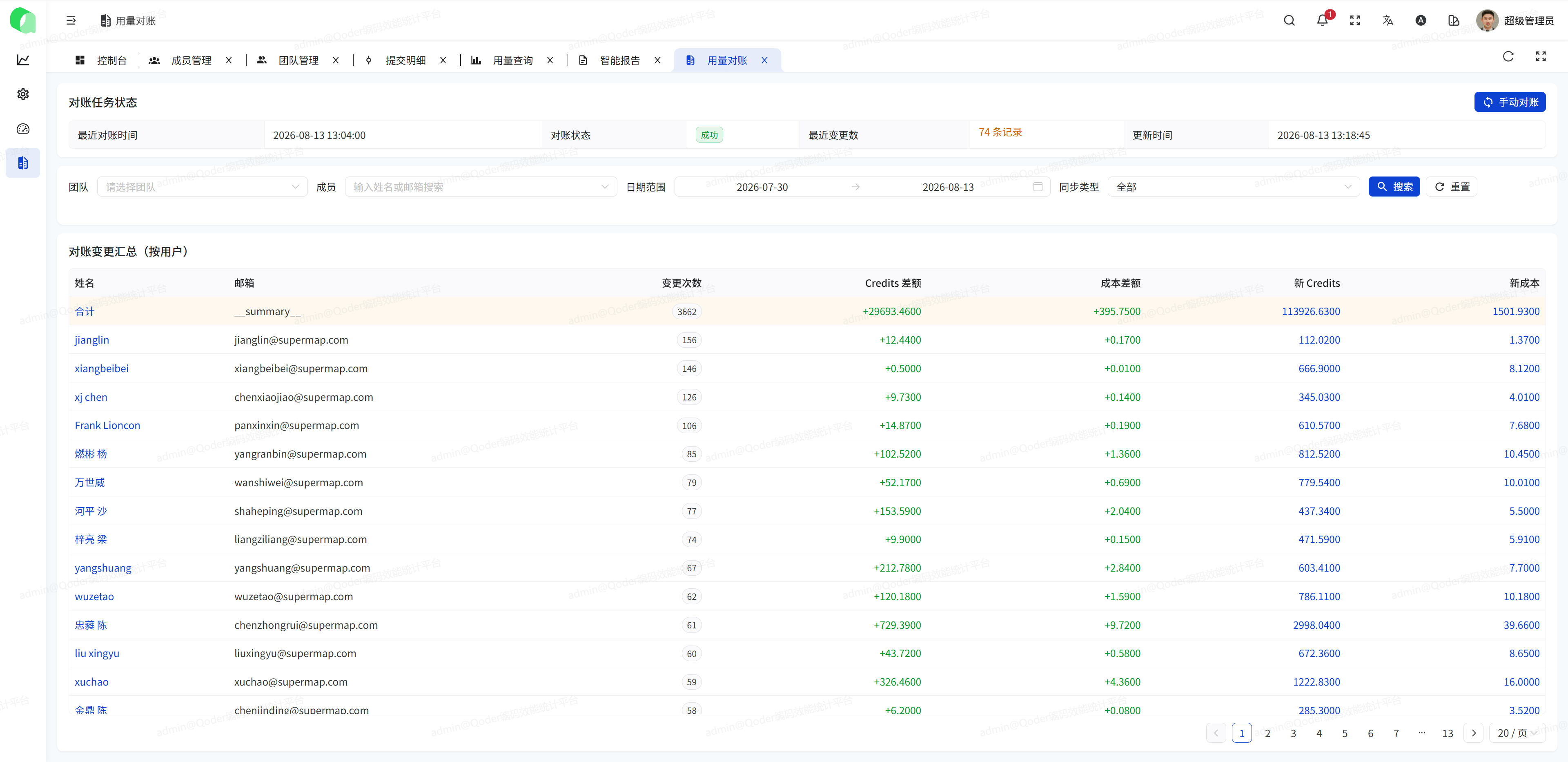Click the 成功 status tag
The image size is (1568, 762).
[x=709, y=134]
